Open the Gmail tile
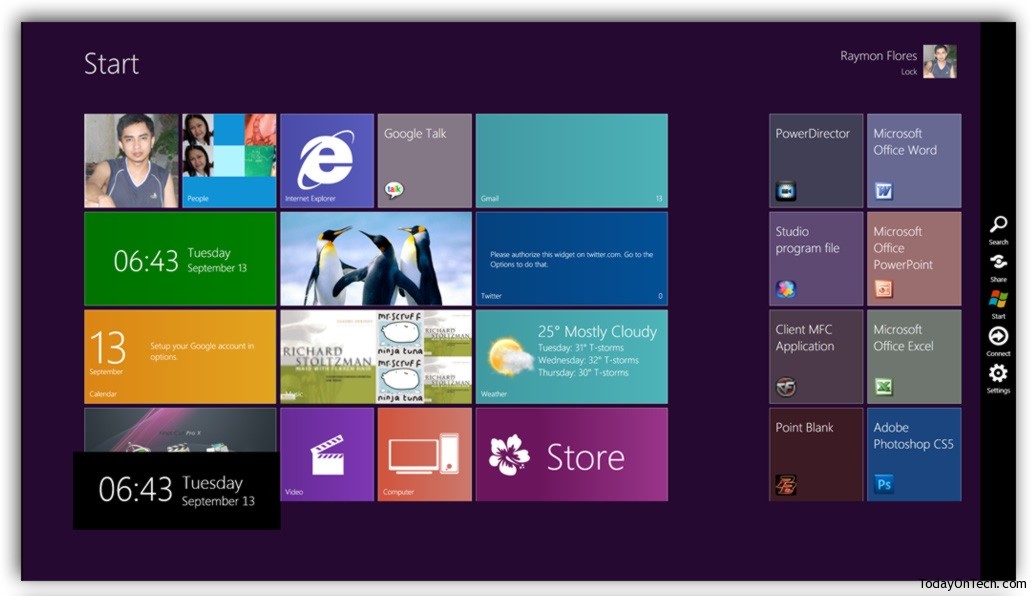 pos(571,161)
